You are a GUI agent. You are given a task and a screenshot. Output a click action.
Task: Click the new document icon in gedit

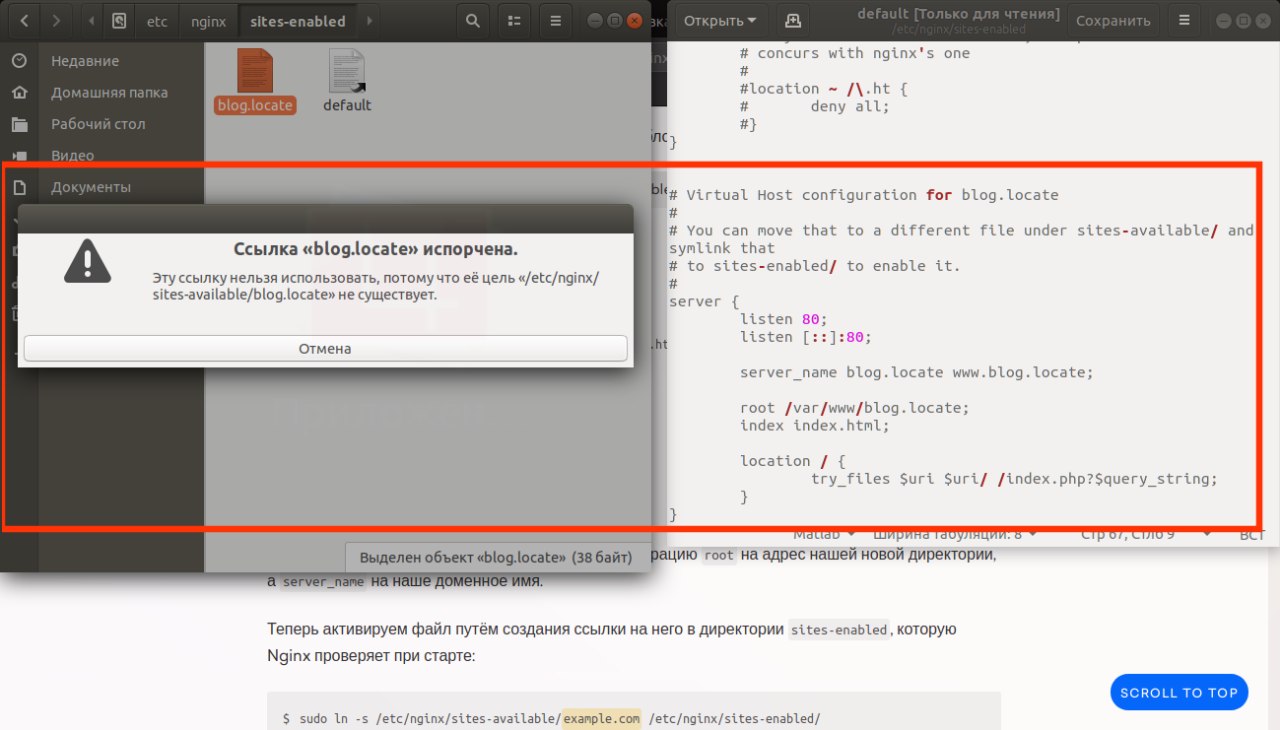[792, 20]
